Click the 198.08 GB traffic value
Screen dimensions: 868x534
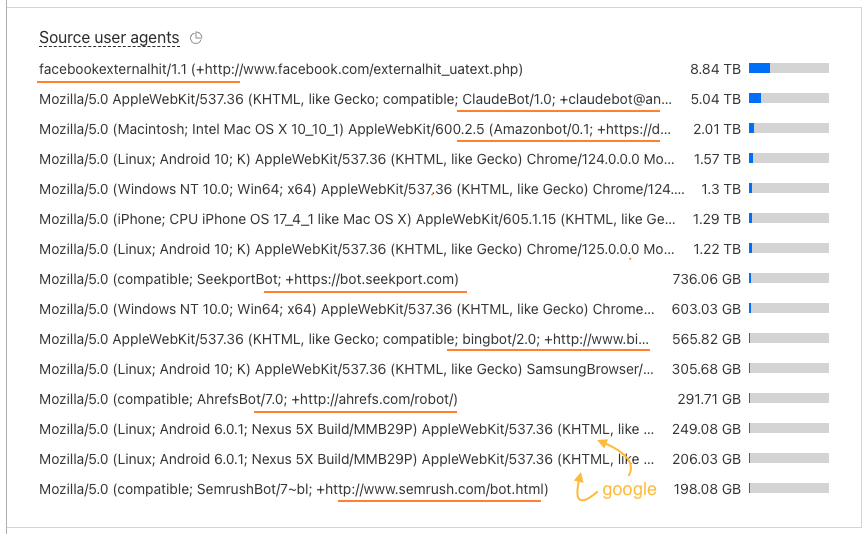(x=707, y=489)
